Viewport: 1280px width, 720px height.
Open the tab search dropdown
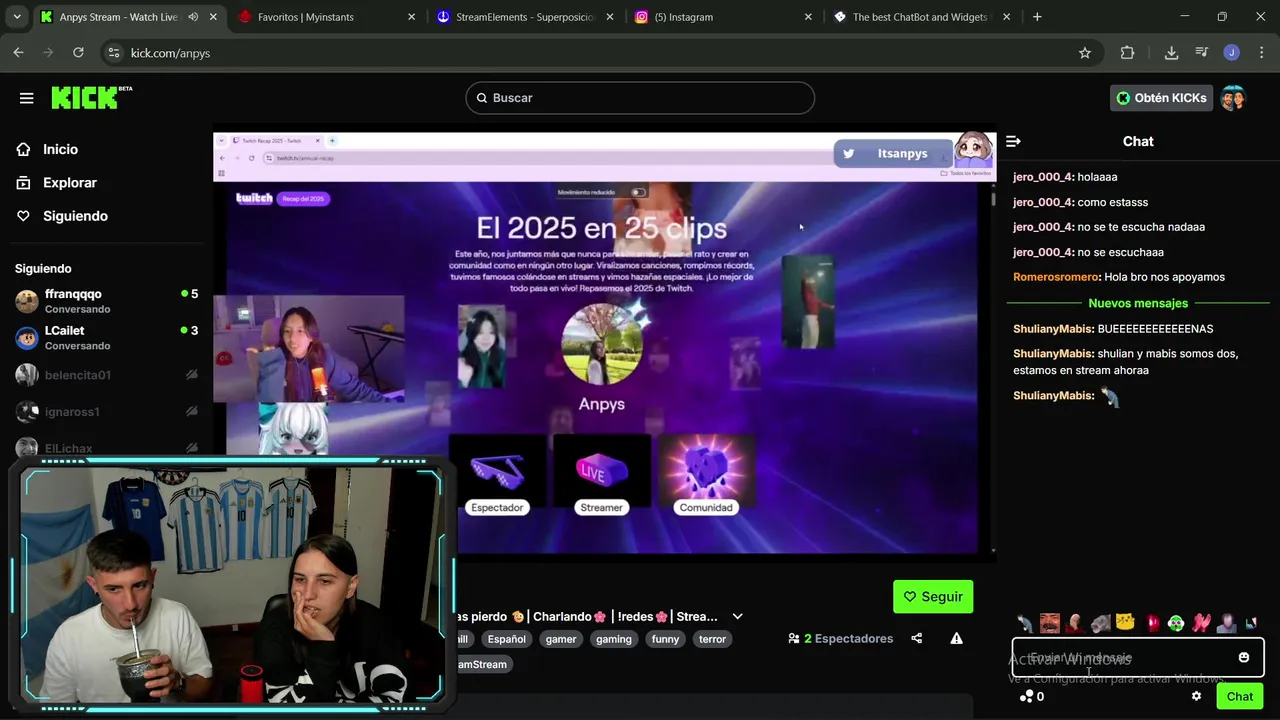[x=17, y=17]
